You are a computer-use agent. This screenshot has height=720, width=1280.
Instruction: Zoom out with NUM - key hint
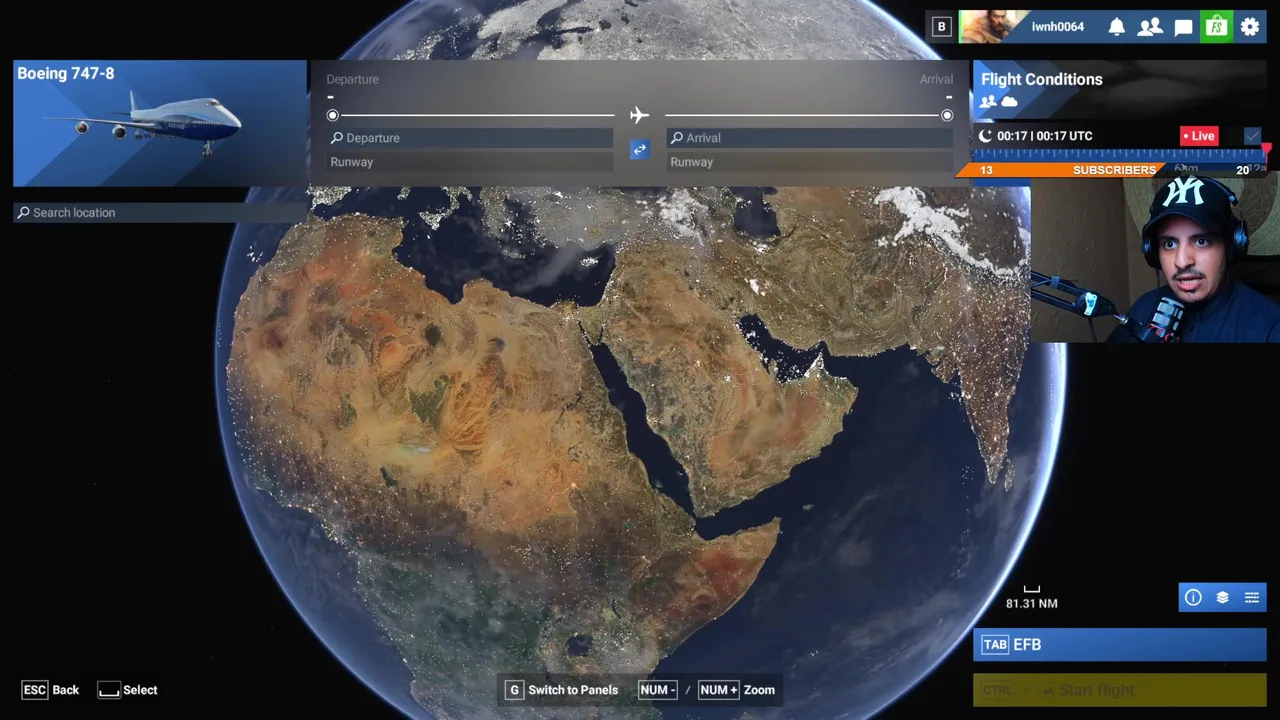(x=657, y=690)
